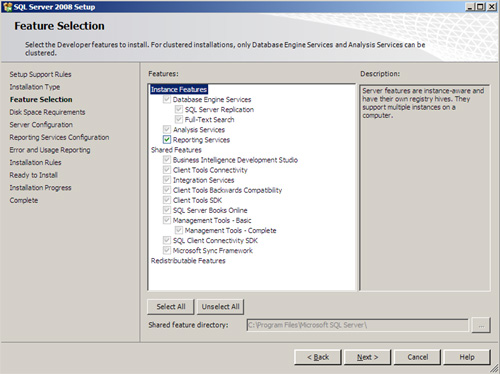Screen dimensions: 500x374
Task: Click the Installation Progress step
Action: tap(40, 188)
